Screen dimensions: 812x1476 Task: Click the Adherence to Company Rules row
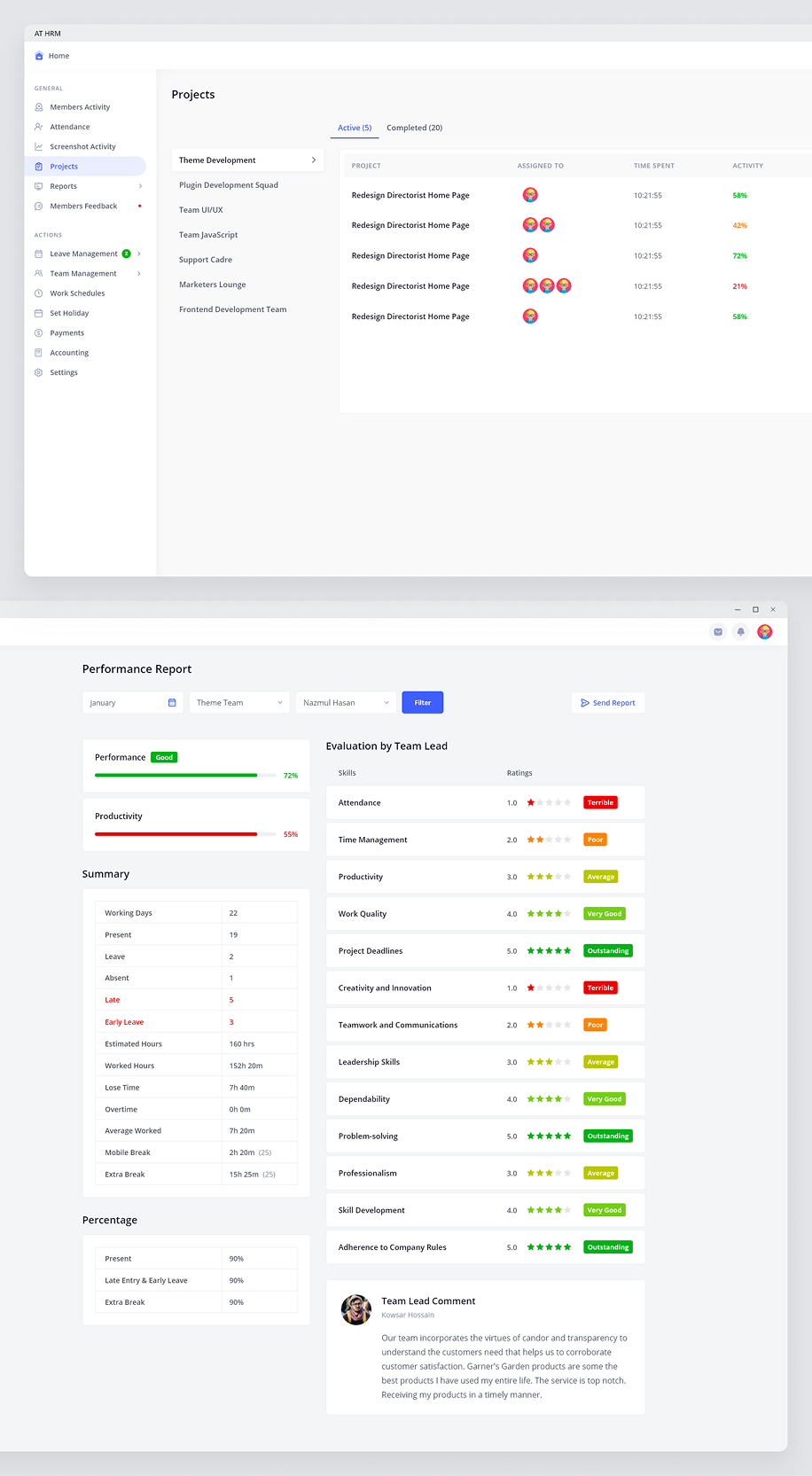[485, 1247]
